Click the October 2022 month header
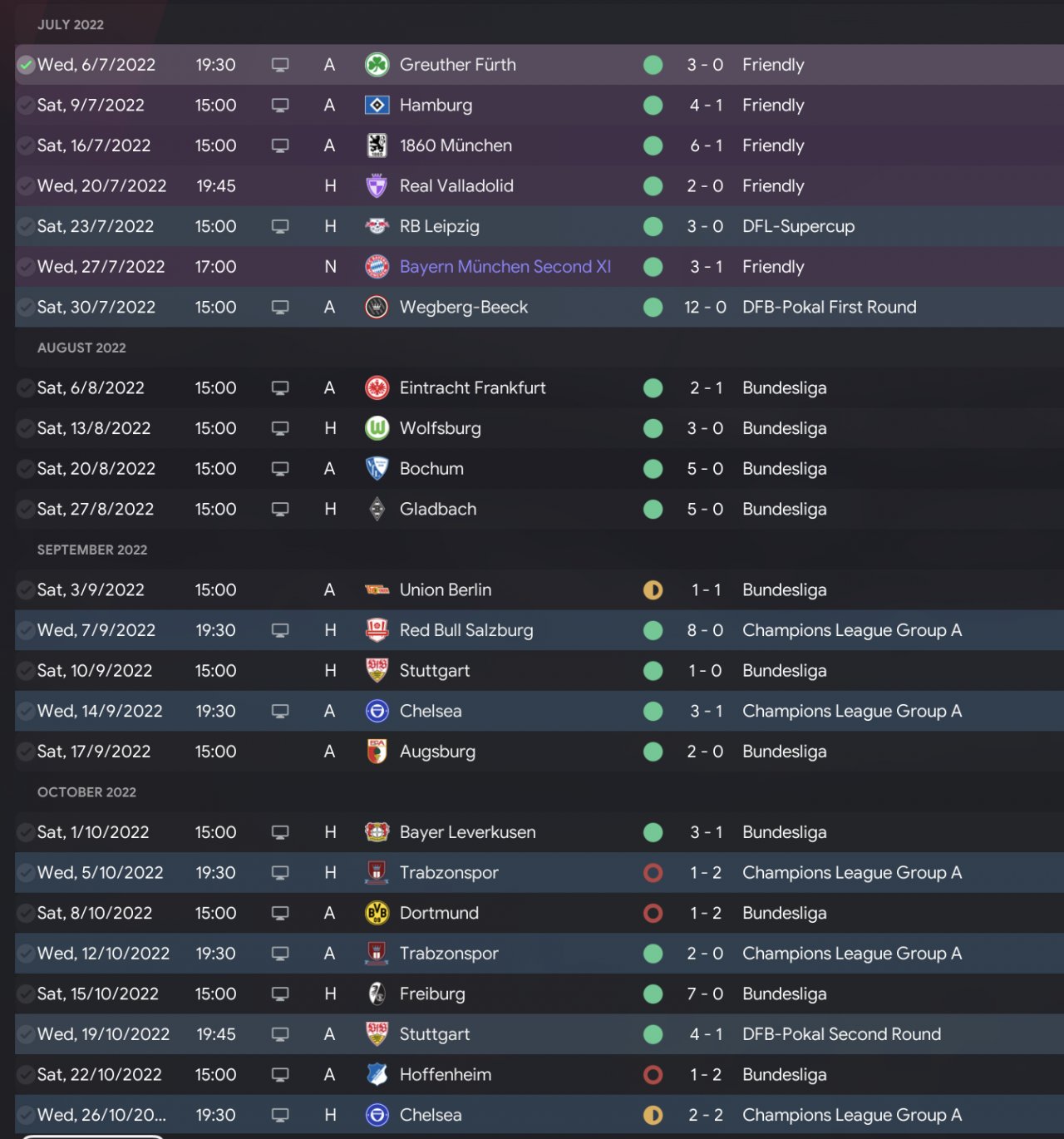Viewport: 1064px width, 1139px height. click(86, 792)
